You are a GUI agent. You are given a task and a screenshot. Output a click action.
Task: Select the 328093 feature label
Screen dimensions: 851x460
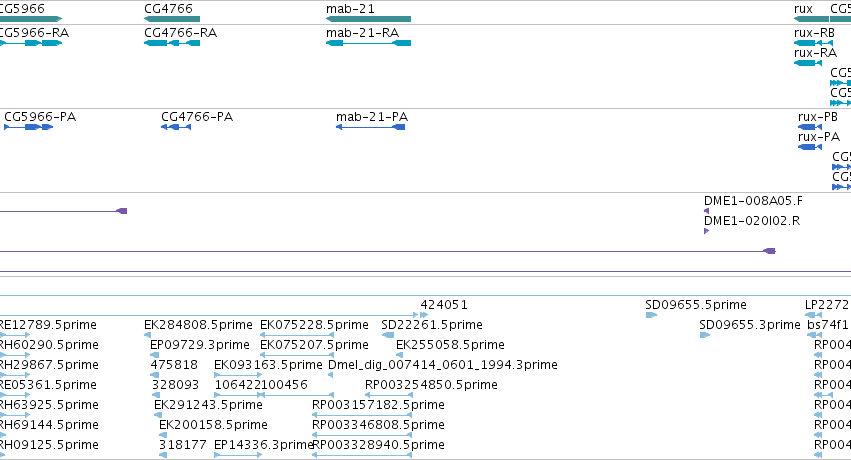pyautogui.click(x=175, y=385)
